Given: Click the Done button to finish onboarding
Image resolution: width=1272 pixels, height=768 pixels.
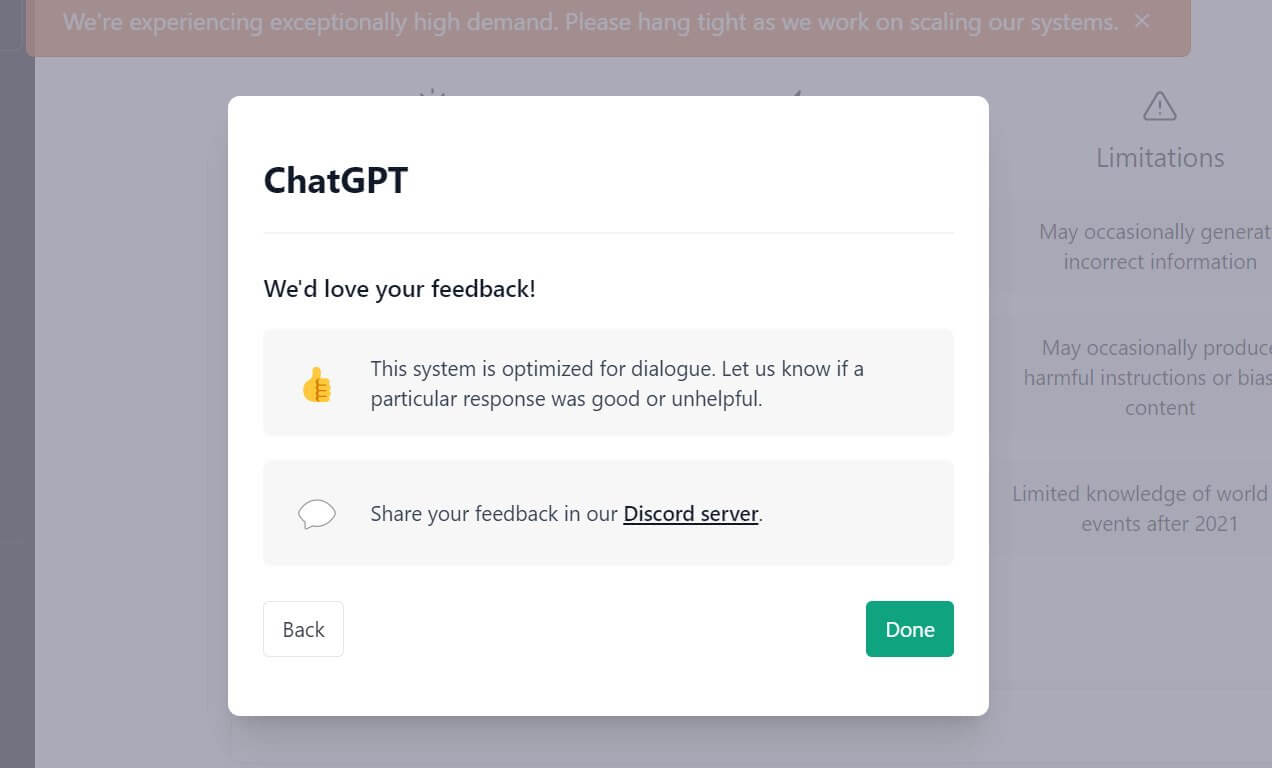Looking at the screenshot, I should pyautogui.click(x=909, y=628).
